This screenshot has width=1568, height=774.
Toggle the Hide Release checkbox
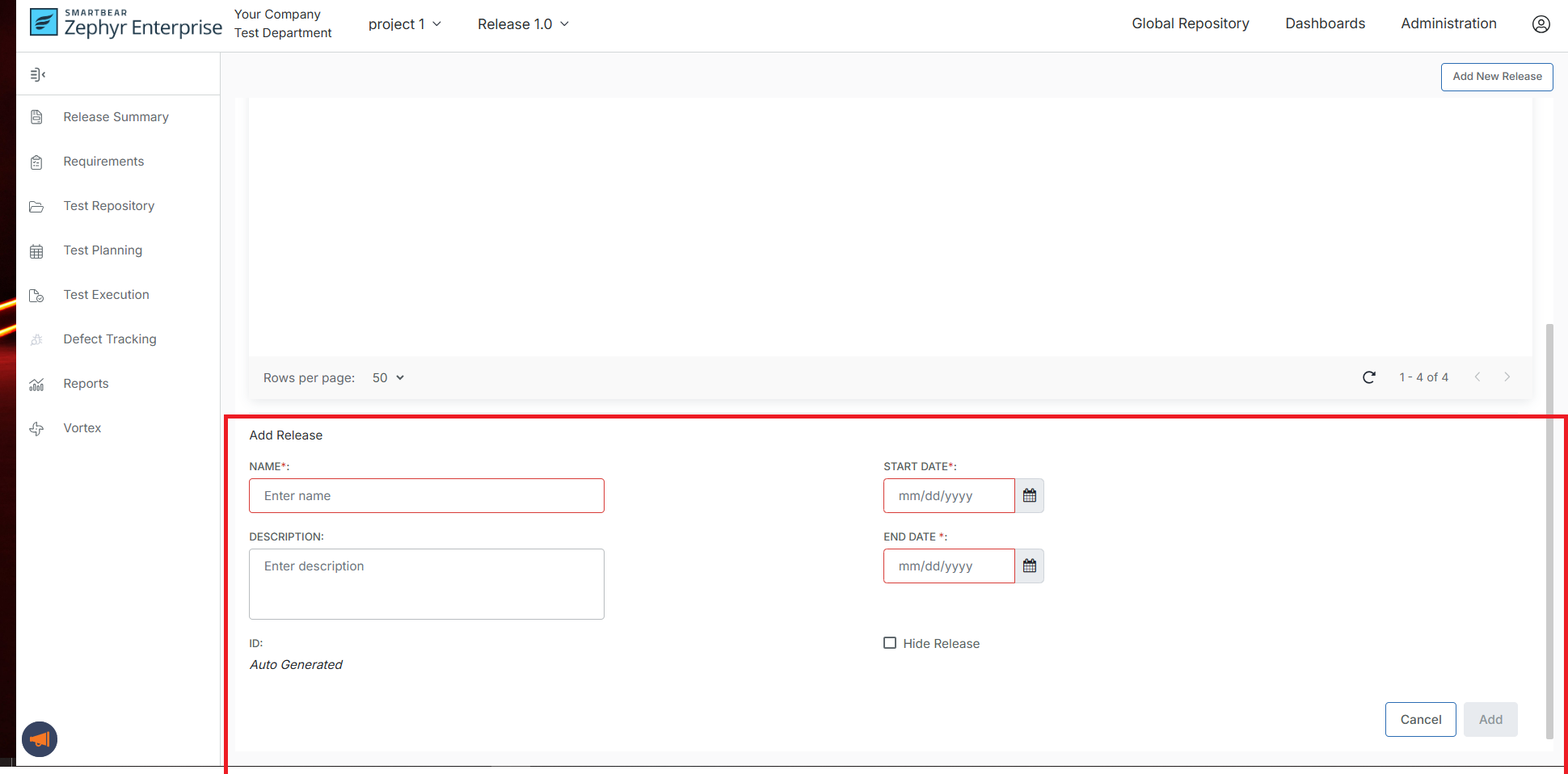pyautogui.click(x=890, y=643)
